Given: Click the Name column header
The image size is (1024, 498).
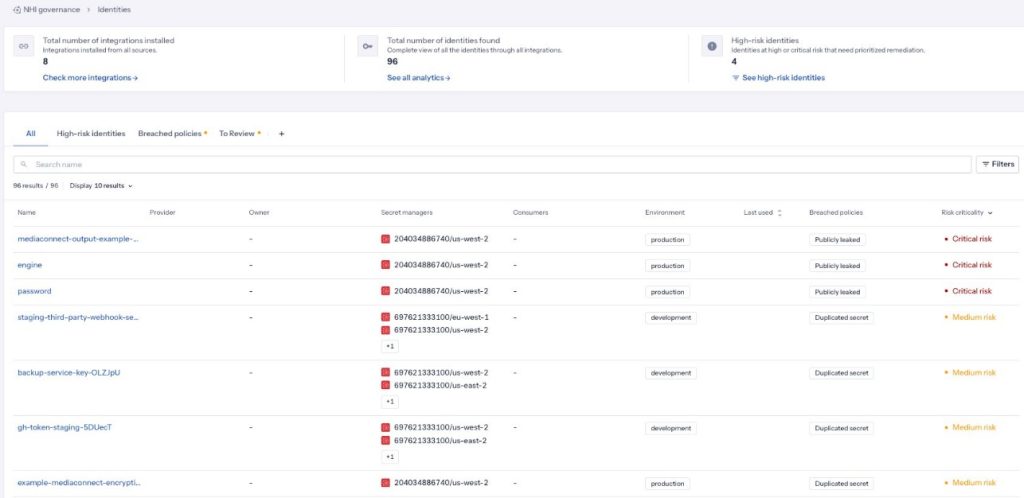Looking at the screenshot, I should pyautogui.click(x=27, y=213).
